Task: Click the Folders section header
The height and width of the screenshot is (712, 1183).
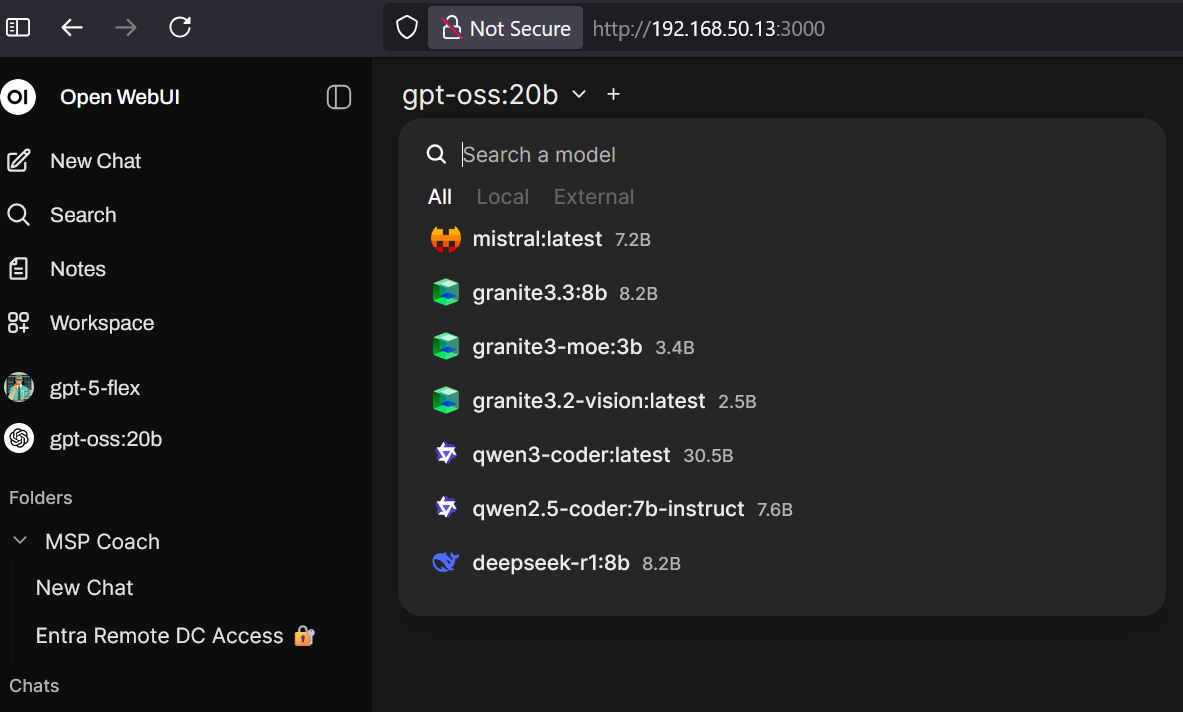Action: tap(41, 498)
